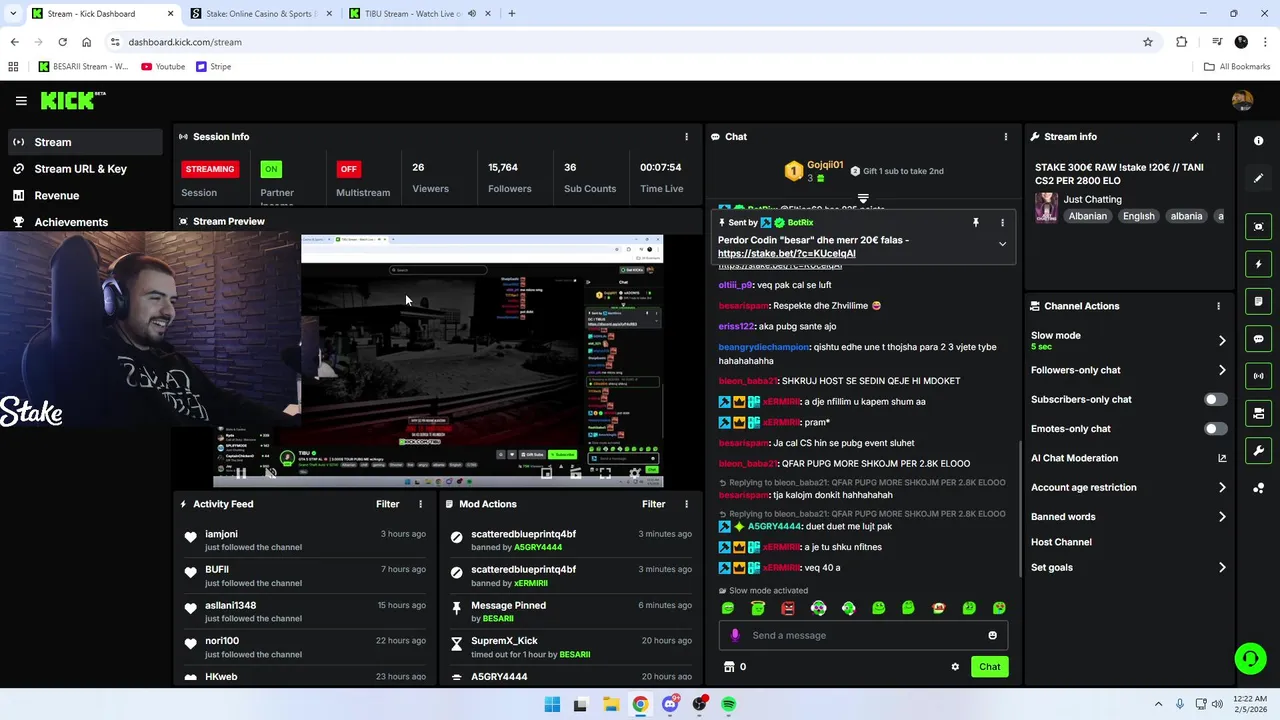Viewport: 1280px width, 720px height.
Task: Click the Send a message field
Action: pos(863,635)
